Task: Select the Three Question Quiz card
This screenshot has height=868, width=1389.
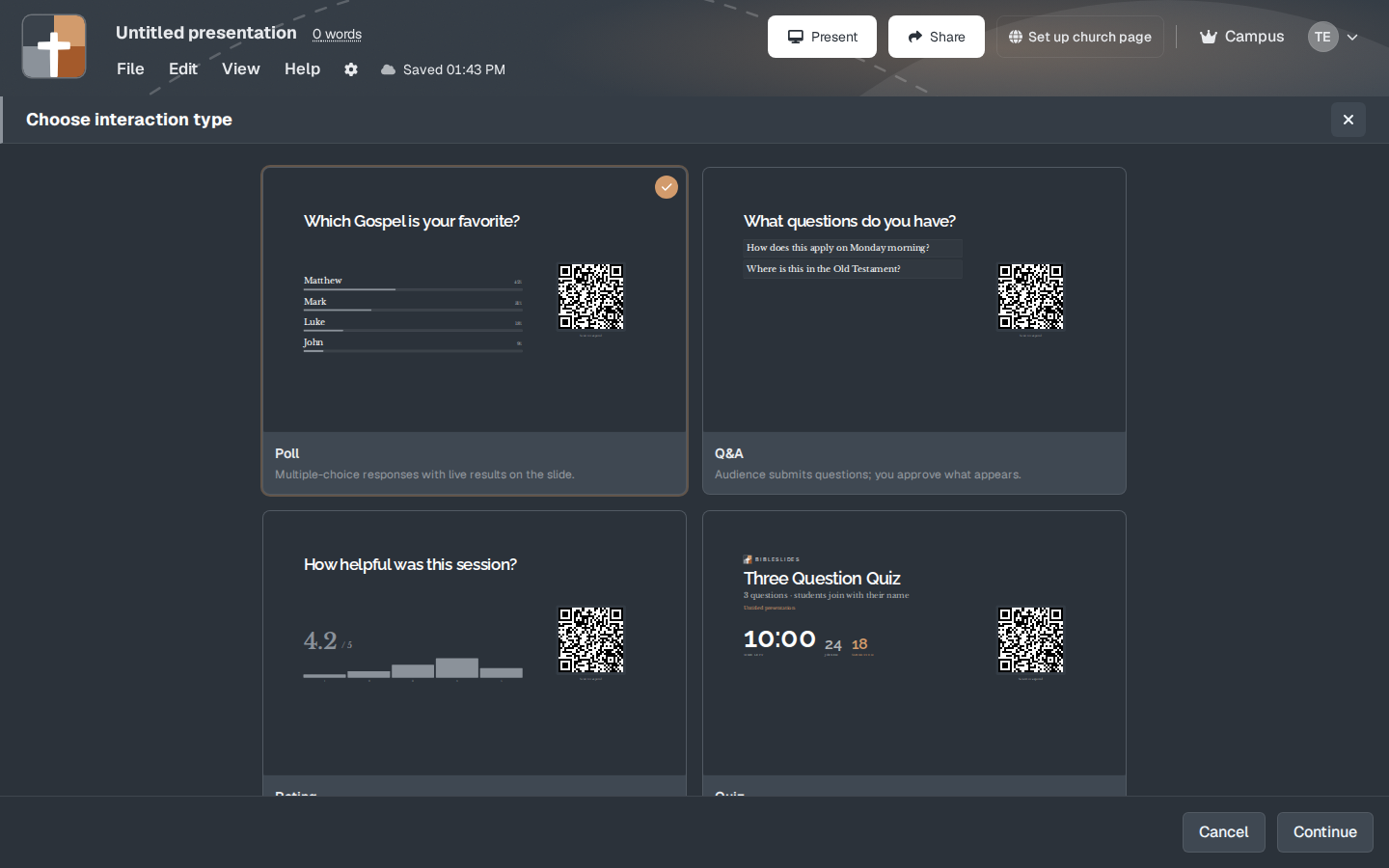Action: [x=914, y=653]
